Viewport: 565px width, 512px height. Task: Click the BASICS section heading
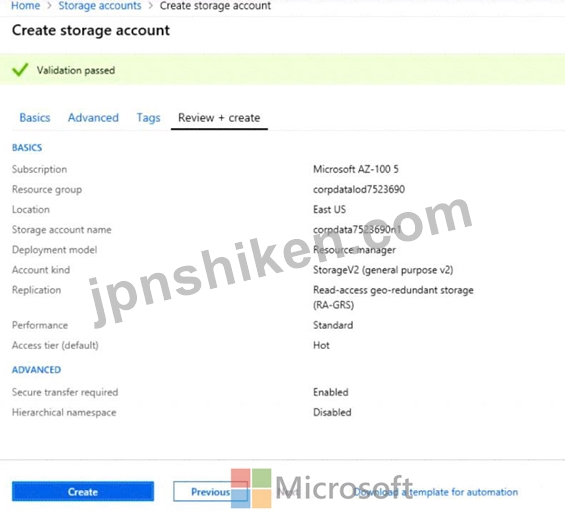[x=27, y=148]
